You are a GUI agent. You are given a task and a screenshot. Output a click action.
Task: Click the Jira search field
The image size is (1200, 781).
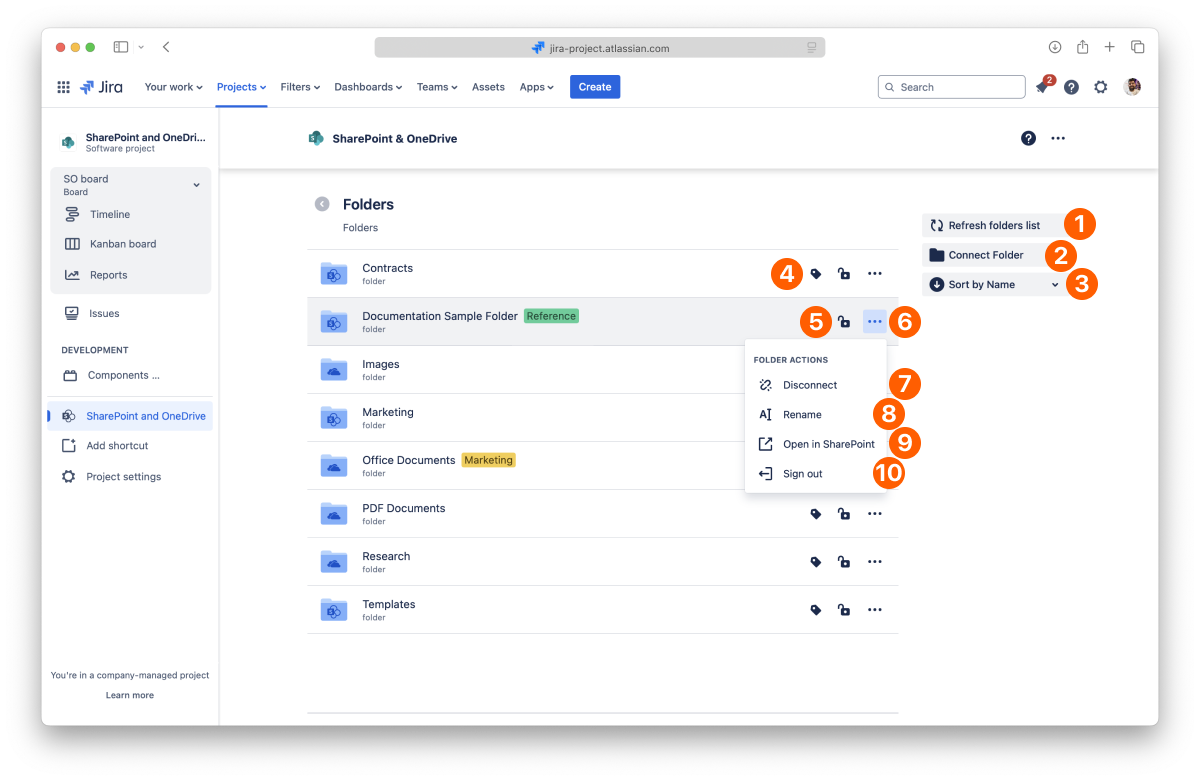click(x=952, y=87)
